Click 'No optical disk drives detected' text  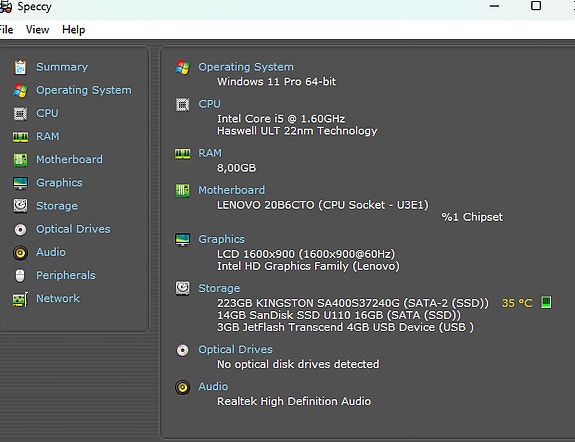click(298, 364)
